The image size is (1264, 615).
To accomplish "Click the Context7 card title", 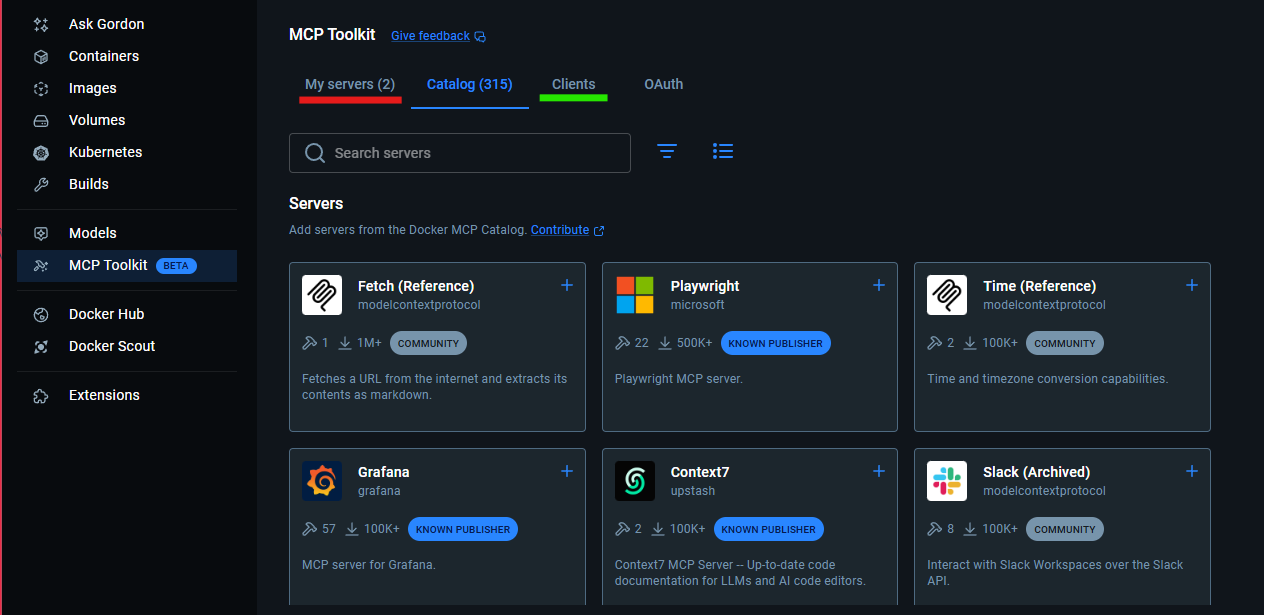I will tap(700, 472).
